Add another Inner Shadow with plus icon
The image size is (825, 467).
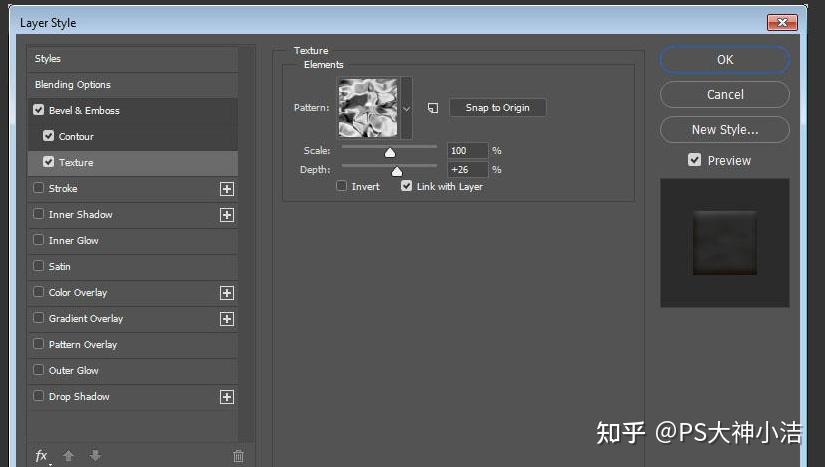(227, 215)
